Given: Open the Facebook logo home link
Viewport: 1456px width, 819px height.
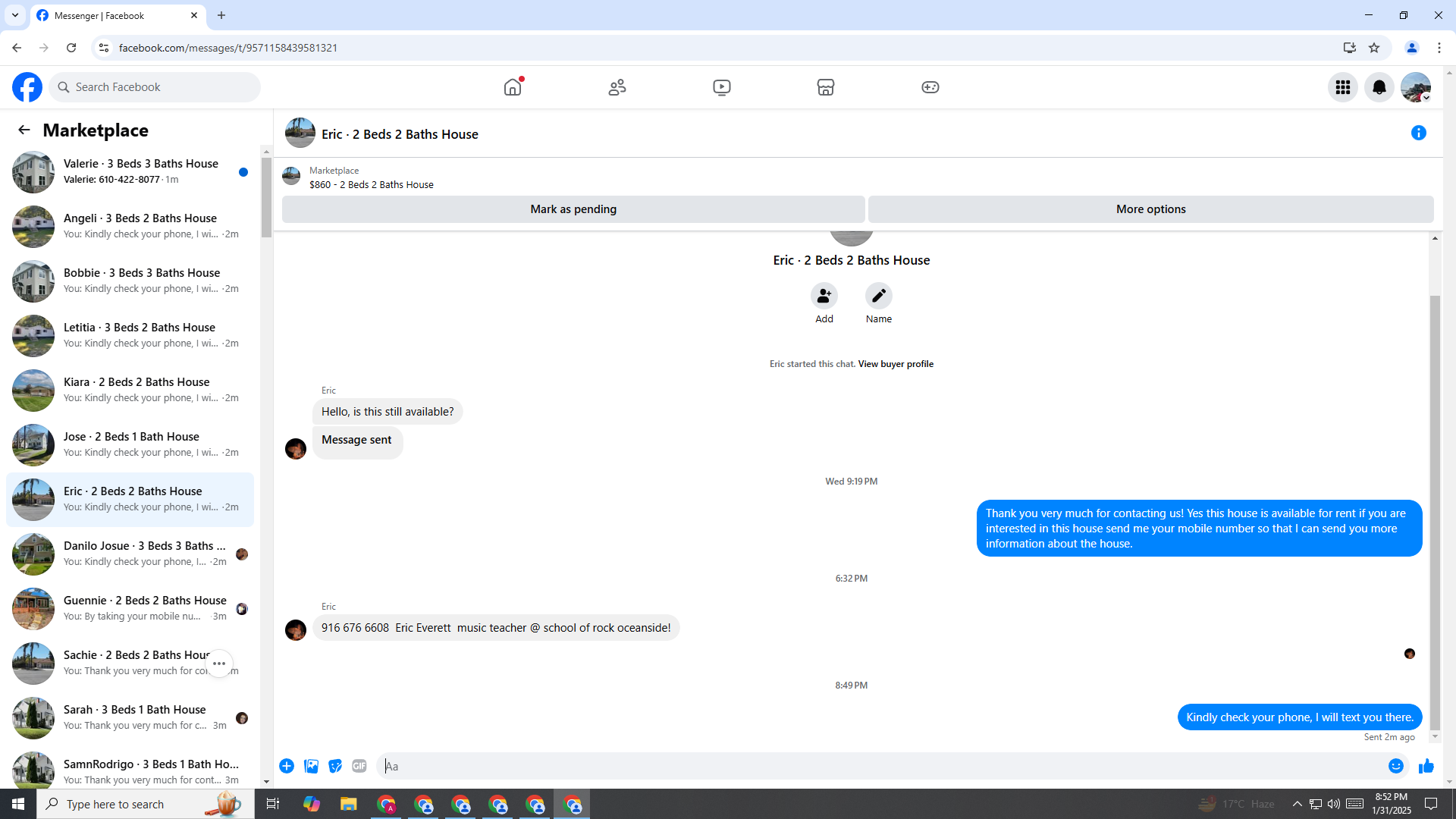Looking at the screenshot, I should pos(27,87).
